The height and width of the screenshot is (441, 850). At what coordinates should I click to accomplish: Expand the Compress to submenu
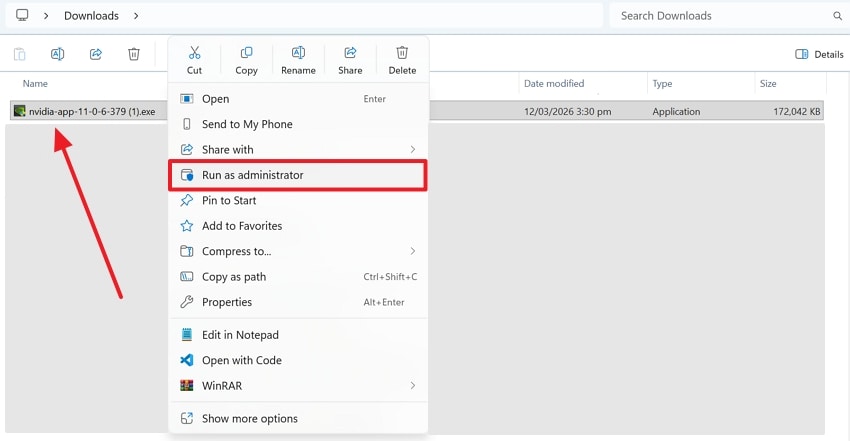[412, 251]
